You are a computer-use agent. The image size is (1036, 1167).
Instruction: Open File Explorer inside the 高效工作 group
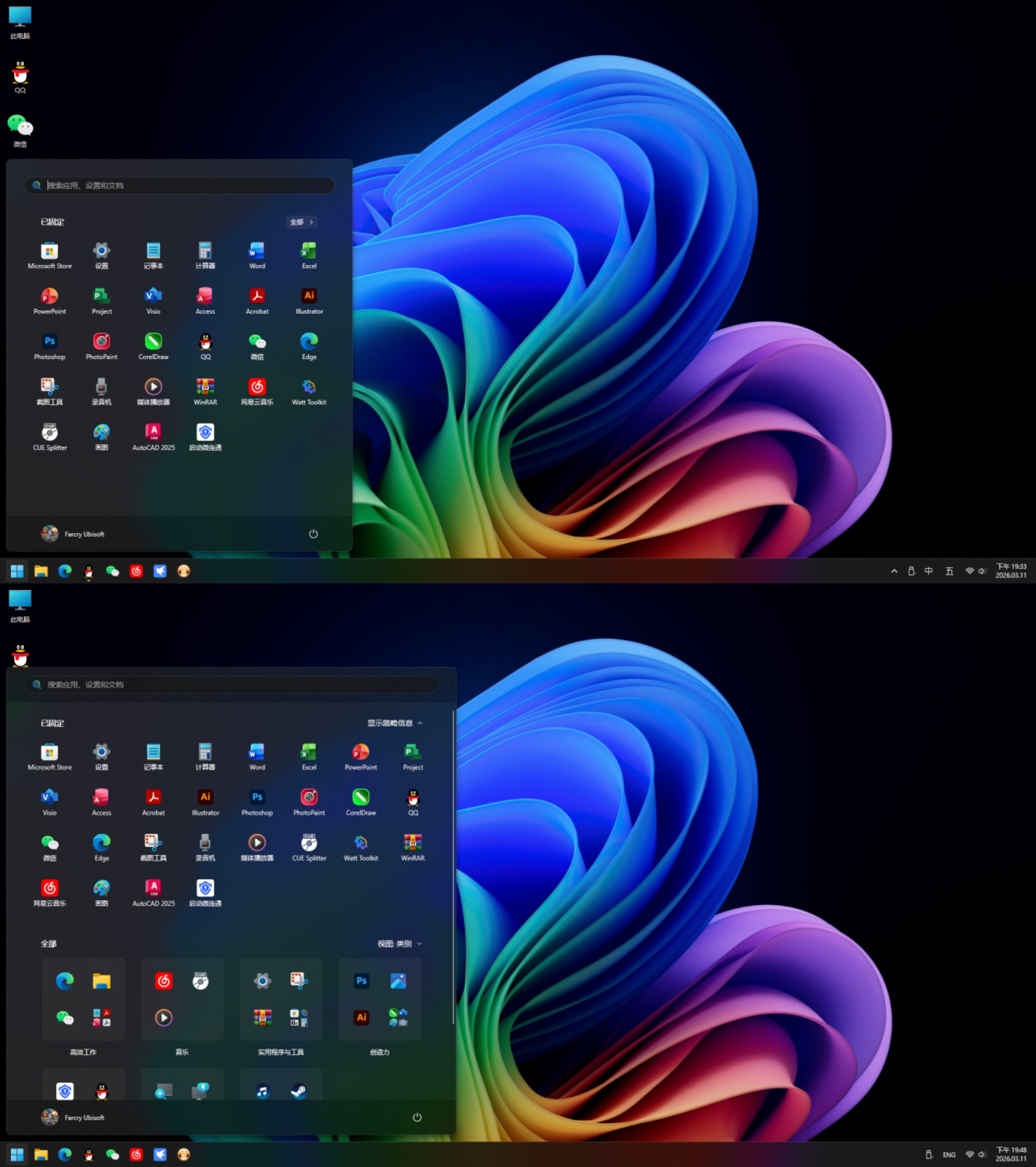[102, 981]
